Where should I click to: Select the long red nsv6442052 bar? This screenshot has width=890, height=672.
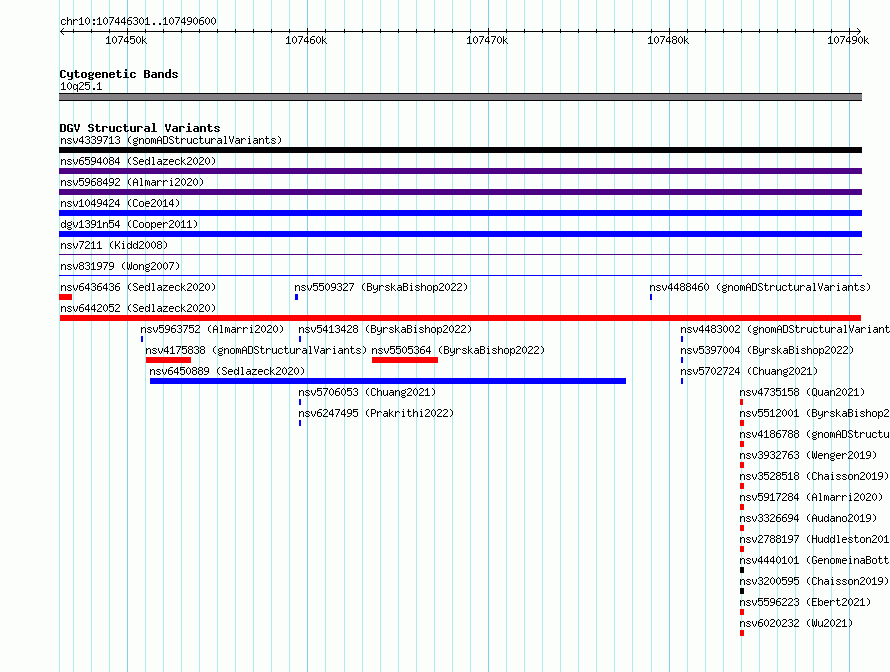(x=460, y=318)
